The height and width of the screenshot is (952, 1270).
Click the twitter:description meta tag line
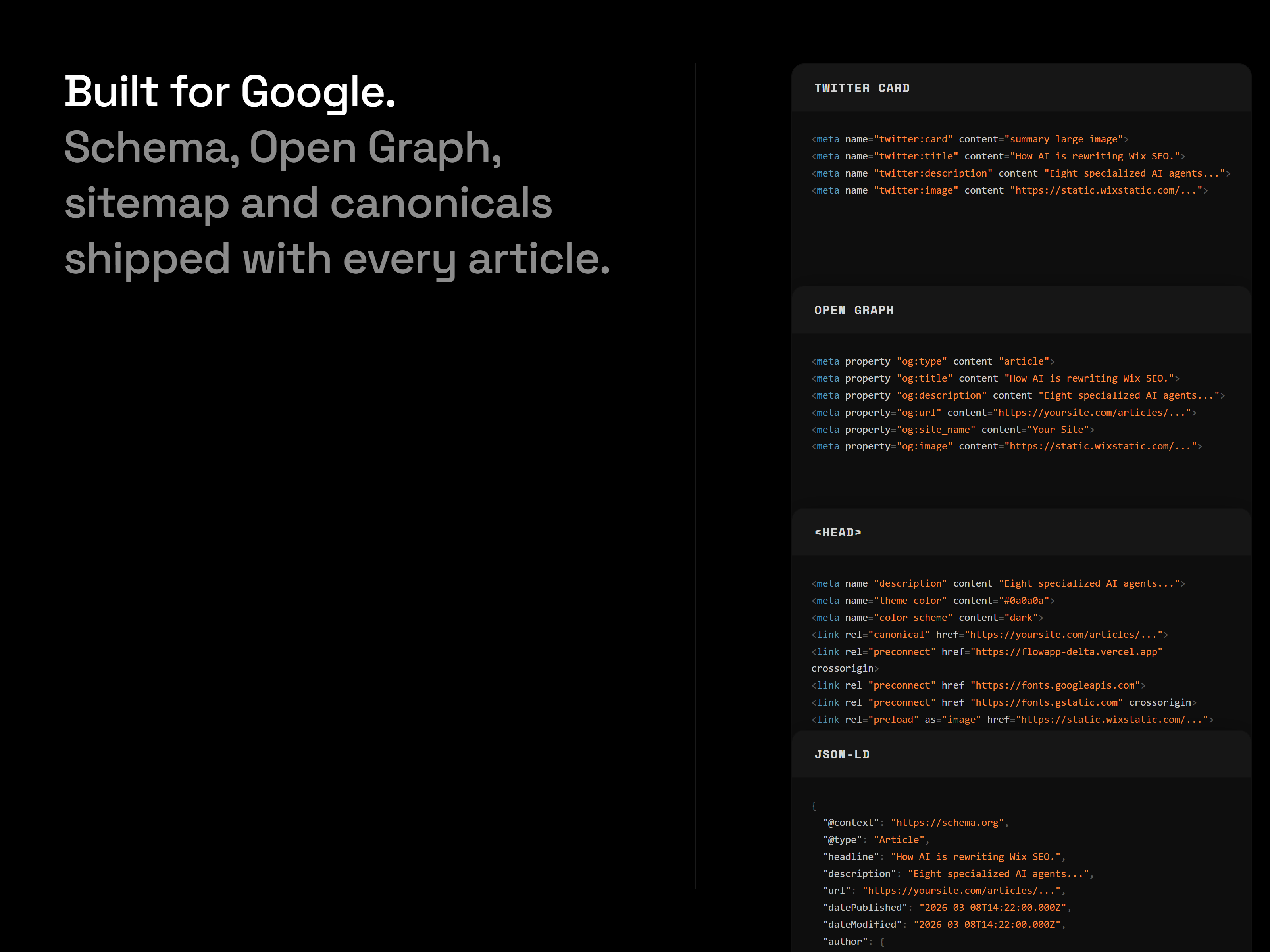pyautogui.click(x=1021, y=173)
